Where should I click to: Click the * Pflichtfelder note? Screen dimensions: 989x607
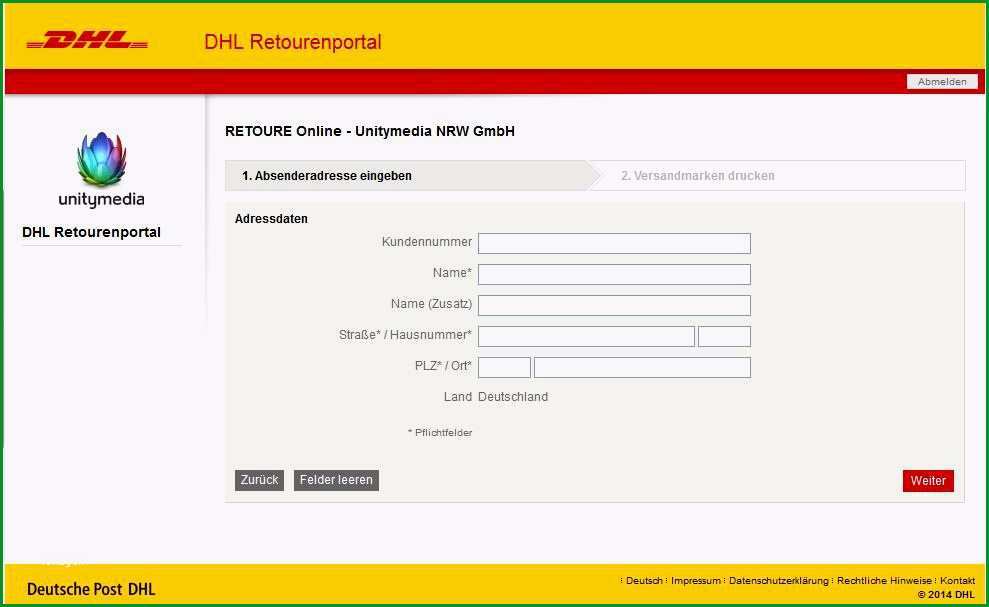[440, 433]
